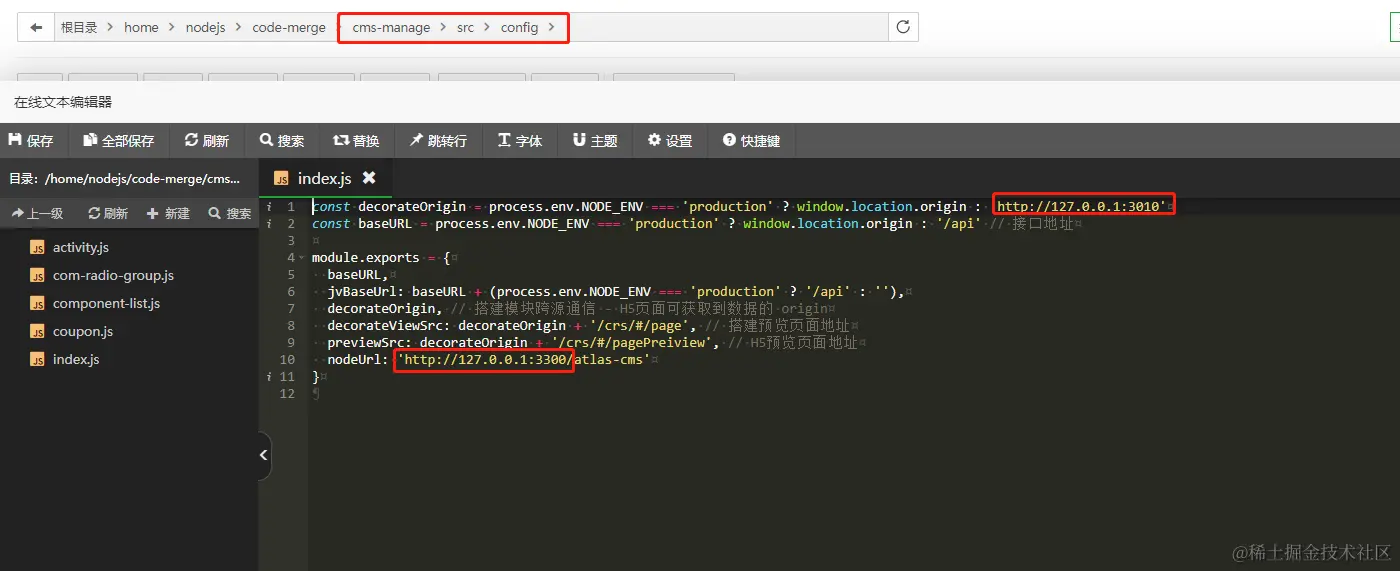Refresh the file manager directory listing
Viewport: 1400px width, 571px height.
tap(903, 27)
